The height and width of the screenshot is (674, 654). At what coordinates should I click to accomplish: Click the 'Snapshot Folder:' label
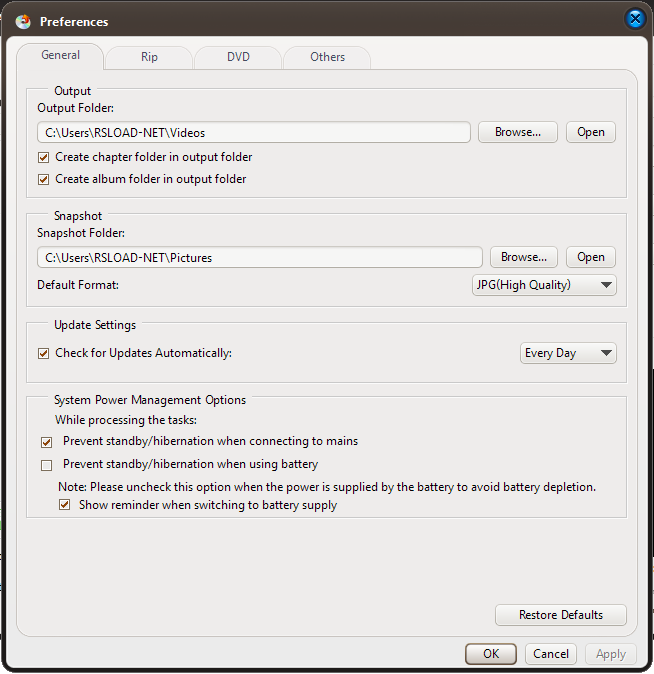81,233
